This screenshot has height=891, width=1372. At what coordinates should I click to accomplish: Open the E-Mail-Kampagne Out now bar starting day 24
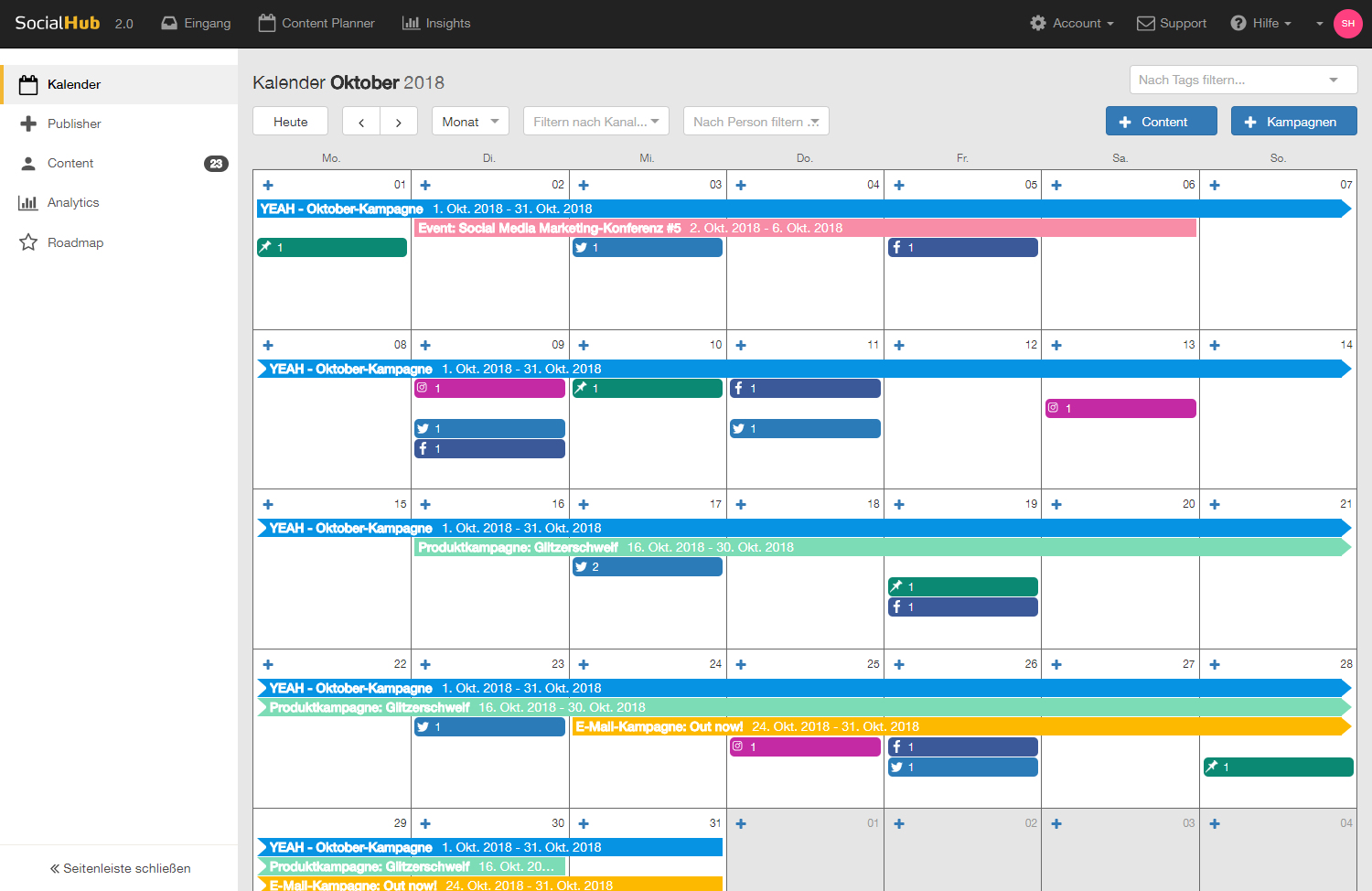coord(962,726)
